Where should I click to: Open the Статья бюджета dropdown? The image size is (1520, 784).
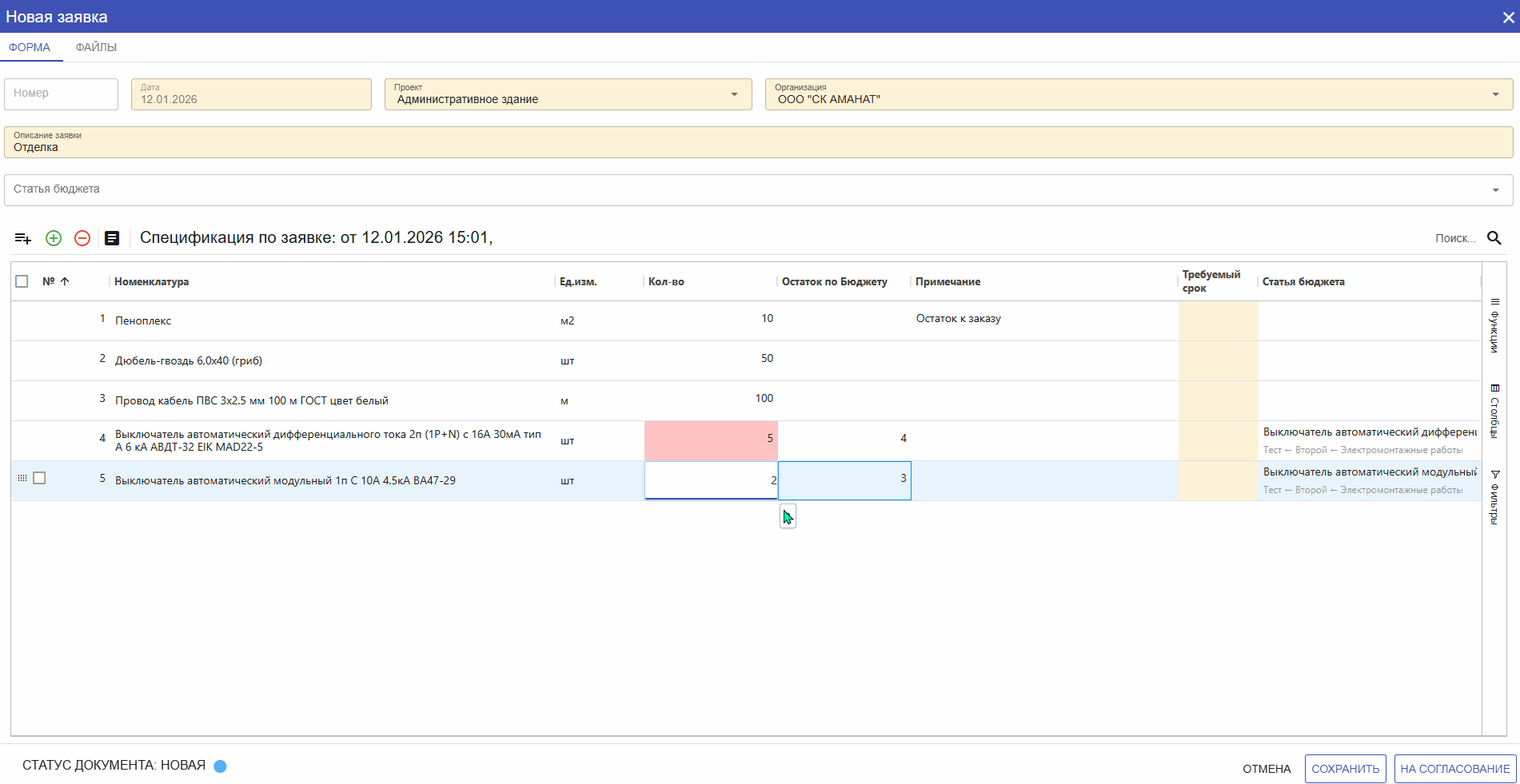[x=1495, y=190]
